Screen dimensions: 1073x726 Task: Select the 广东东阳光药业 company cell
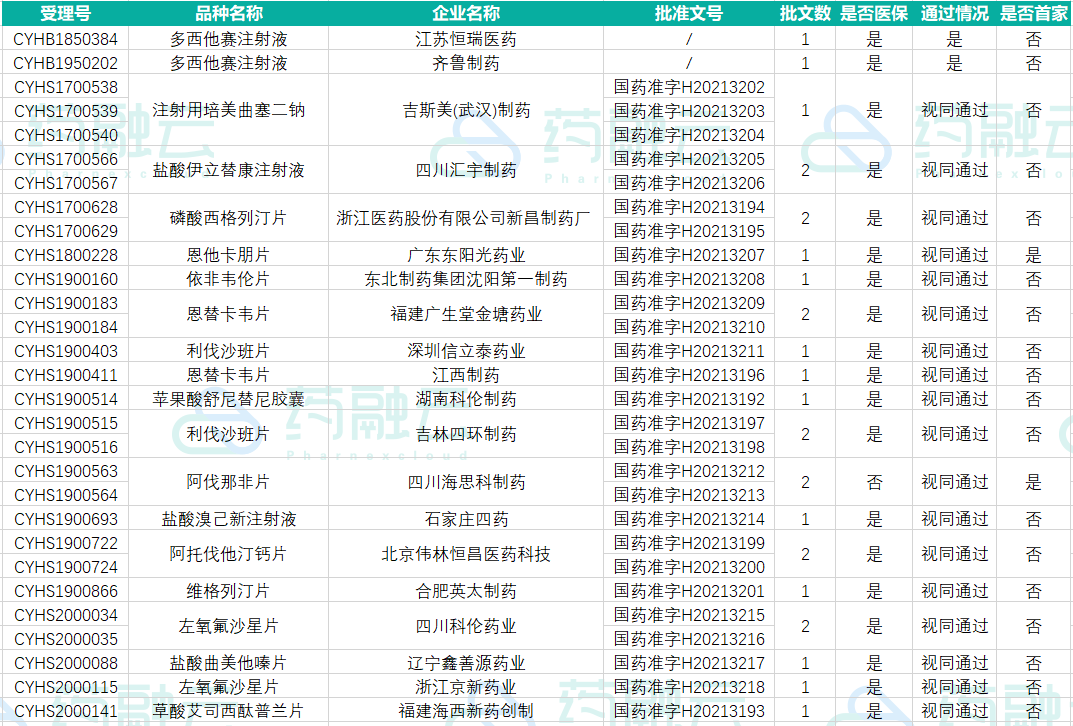[x=466, y=255]
